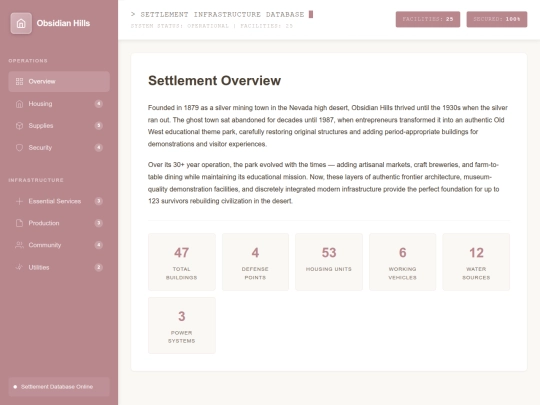Screen dimensions: 540x405
Task: Click the Power Systems stat card
Action: [182, 325]
